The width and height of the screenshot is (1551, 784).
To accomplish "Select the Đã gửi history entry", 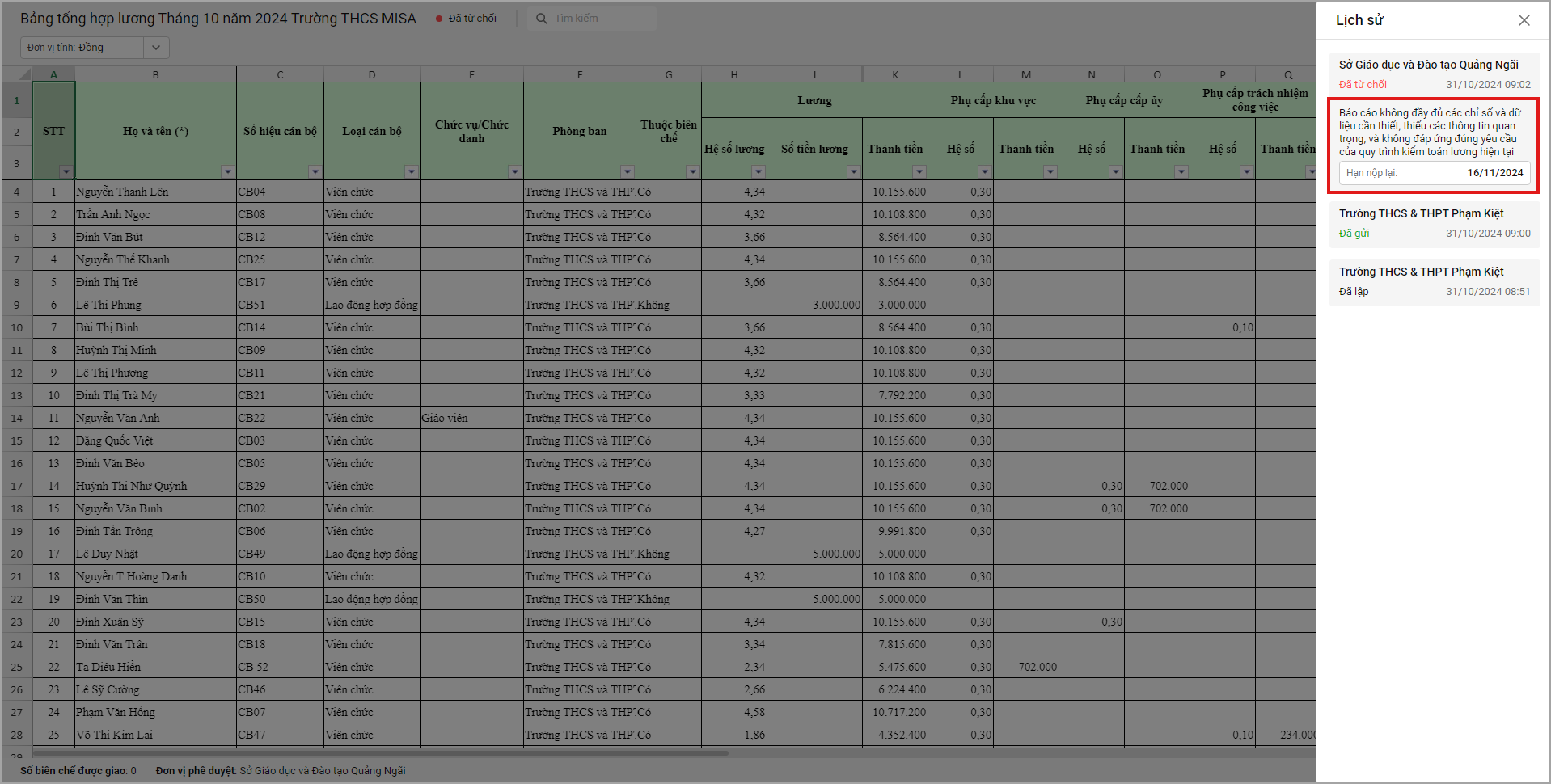I will pos(1433,223).
